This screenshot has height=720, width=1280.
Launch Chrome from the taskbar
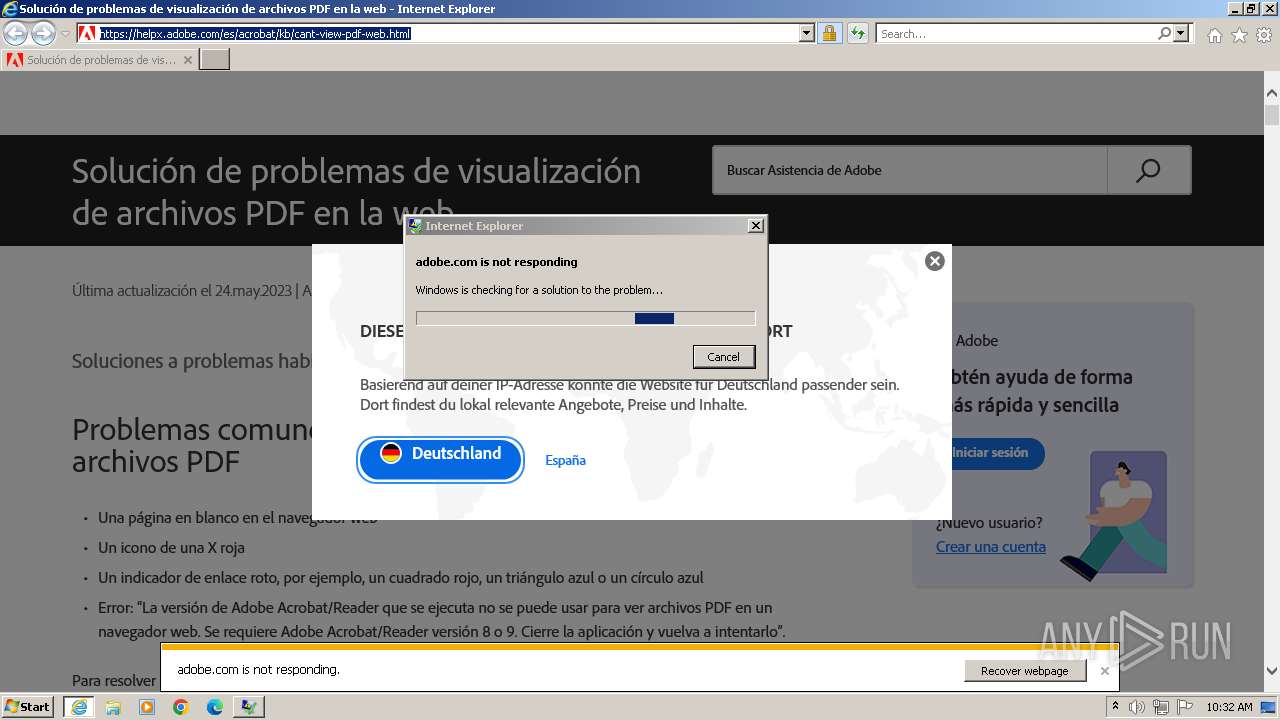(x=181, y=707)
